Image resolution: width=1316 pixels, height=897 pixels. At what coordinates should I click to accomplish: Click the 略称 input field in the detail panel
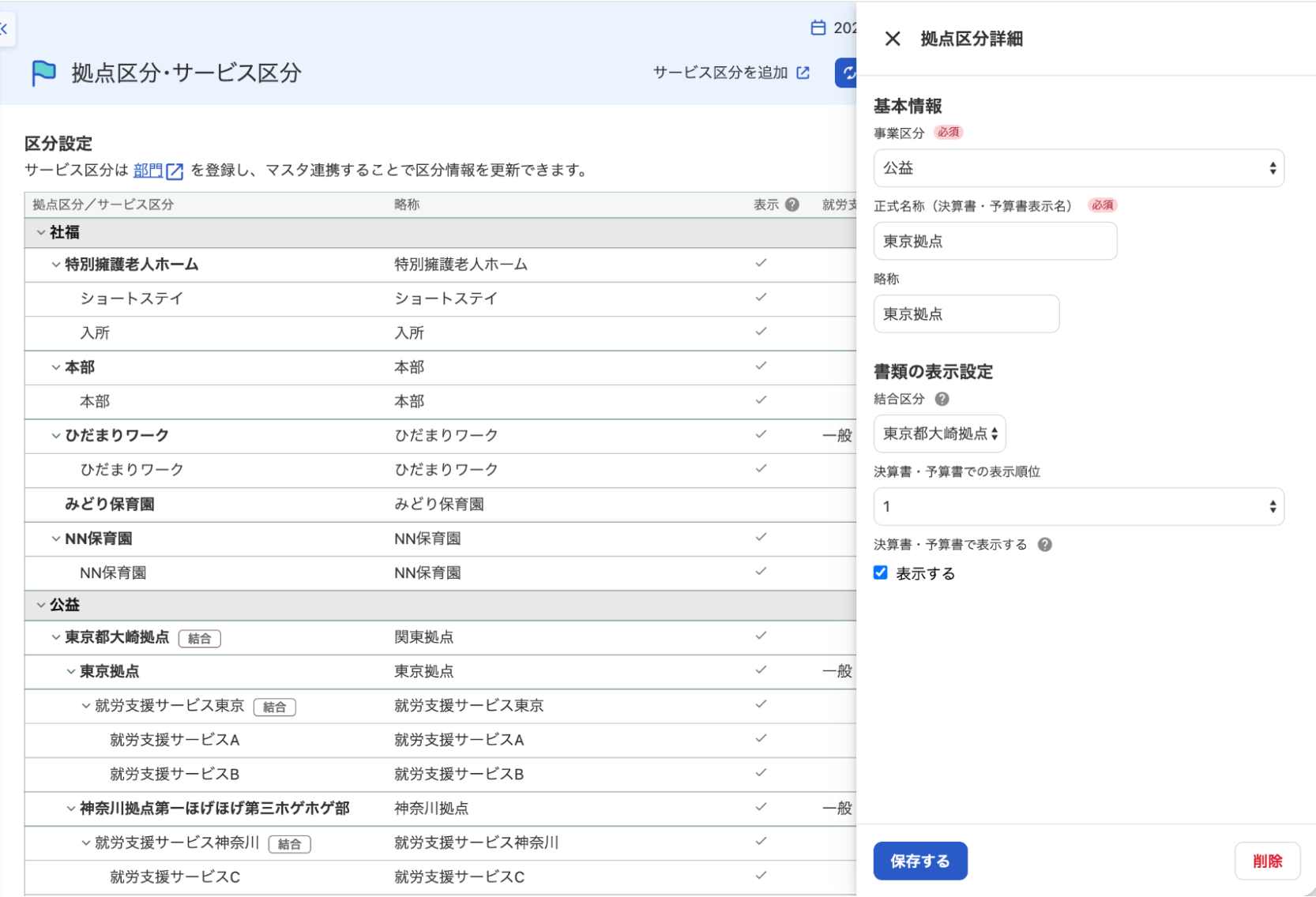click(966, 313)
